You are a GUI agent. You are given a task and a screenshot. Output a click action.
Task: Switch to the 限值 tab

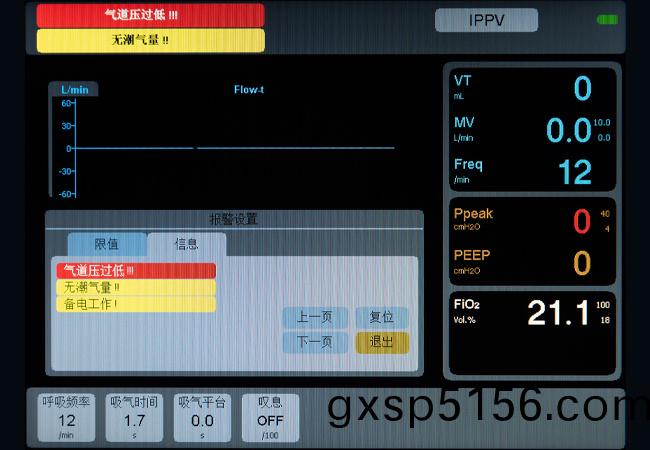pos(107,244)
